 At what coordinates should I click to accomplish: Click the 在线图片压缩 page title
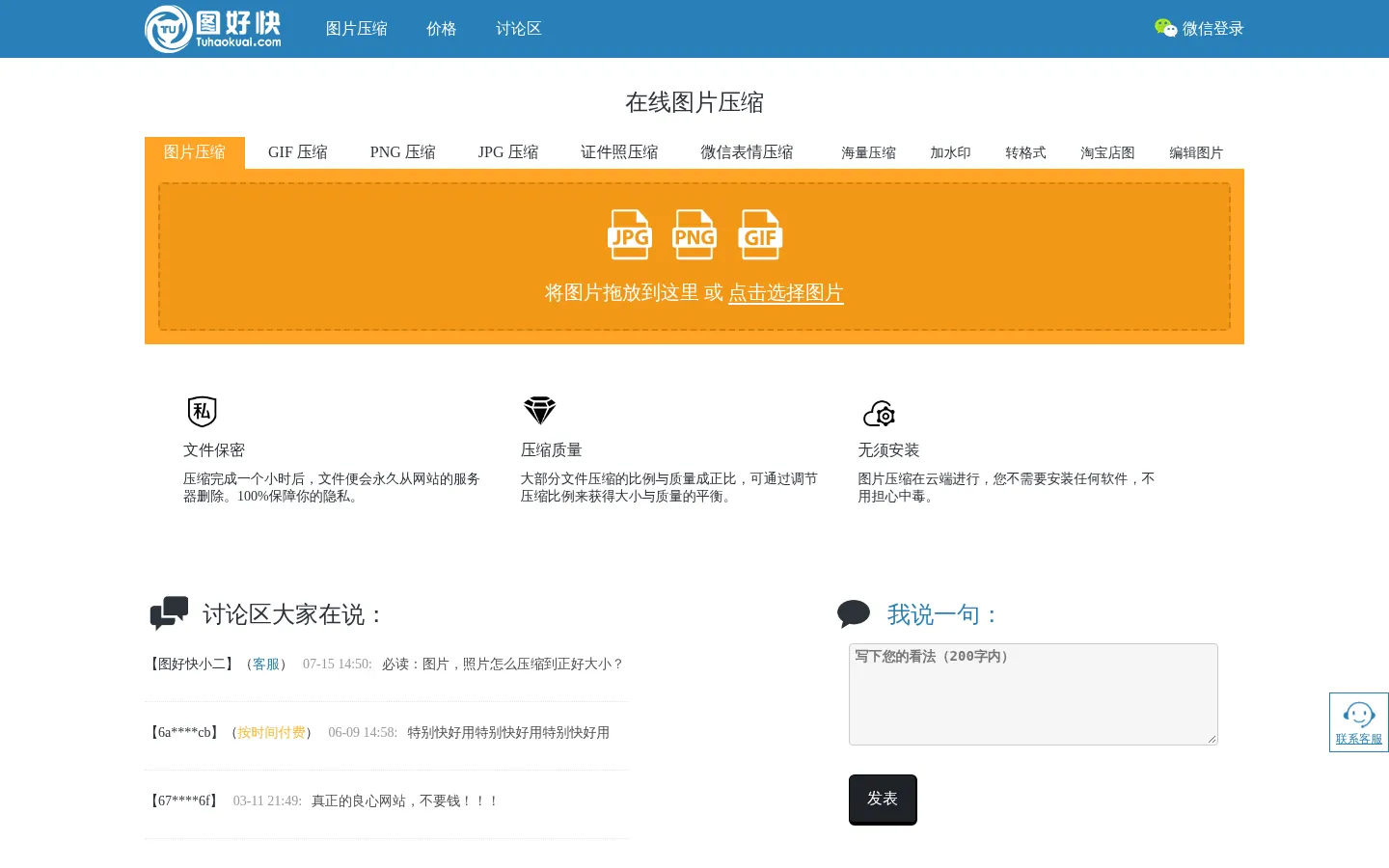pos(694,102)
